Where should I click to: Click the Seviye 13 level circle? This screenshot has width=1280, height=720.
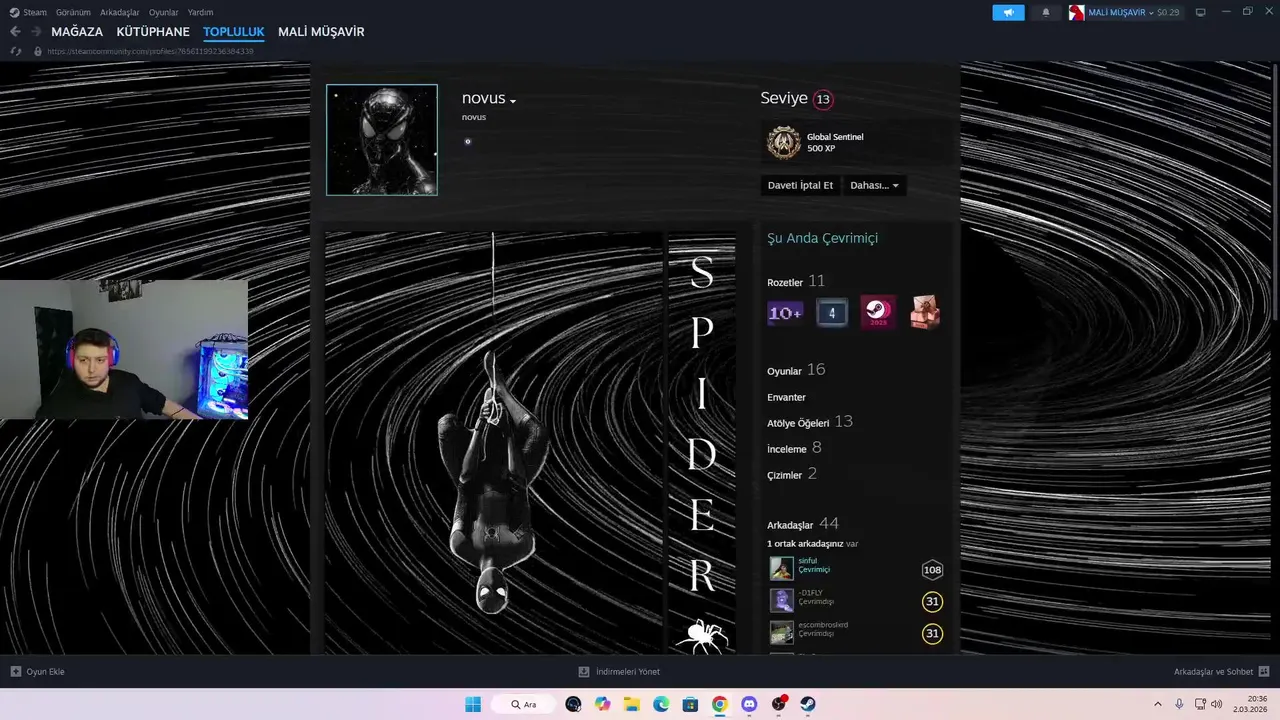(x=823, y=99)
